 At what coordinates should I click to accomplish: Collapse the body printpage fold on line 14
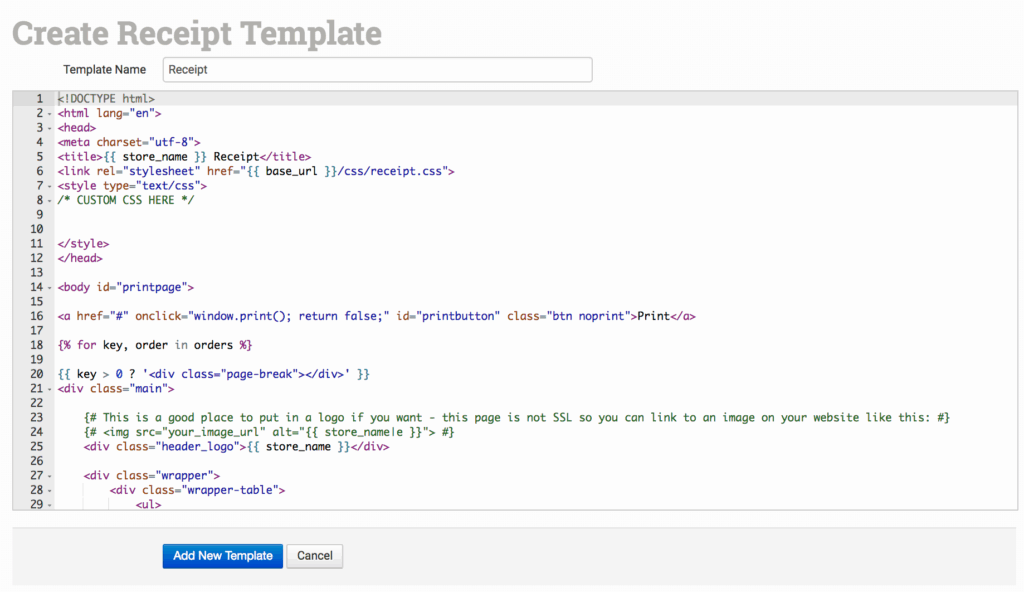(50, 288)
